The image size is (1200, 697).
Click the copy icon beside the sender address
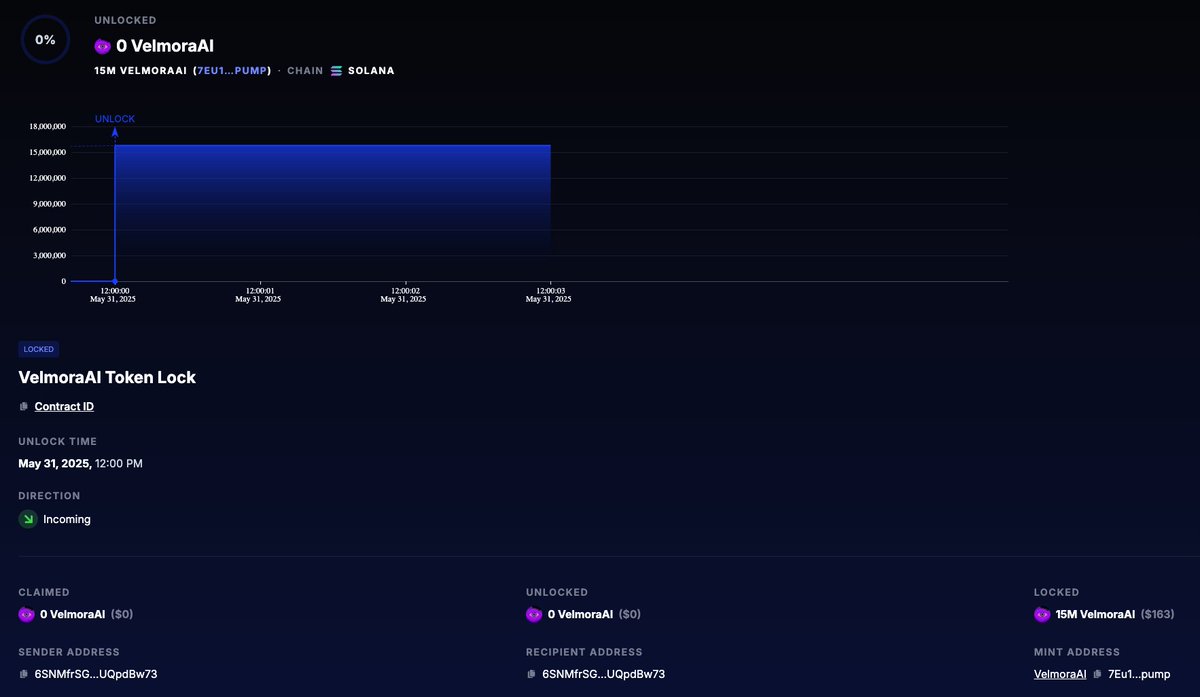pyautogui.click(x=22, y=673)
